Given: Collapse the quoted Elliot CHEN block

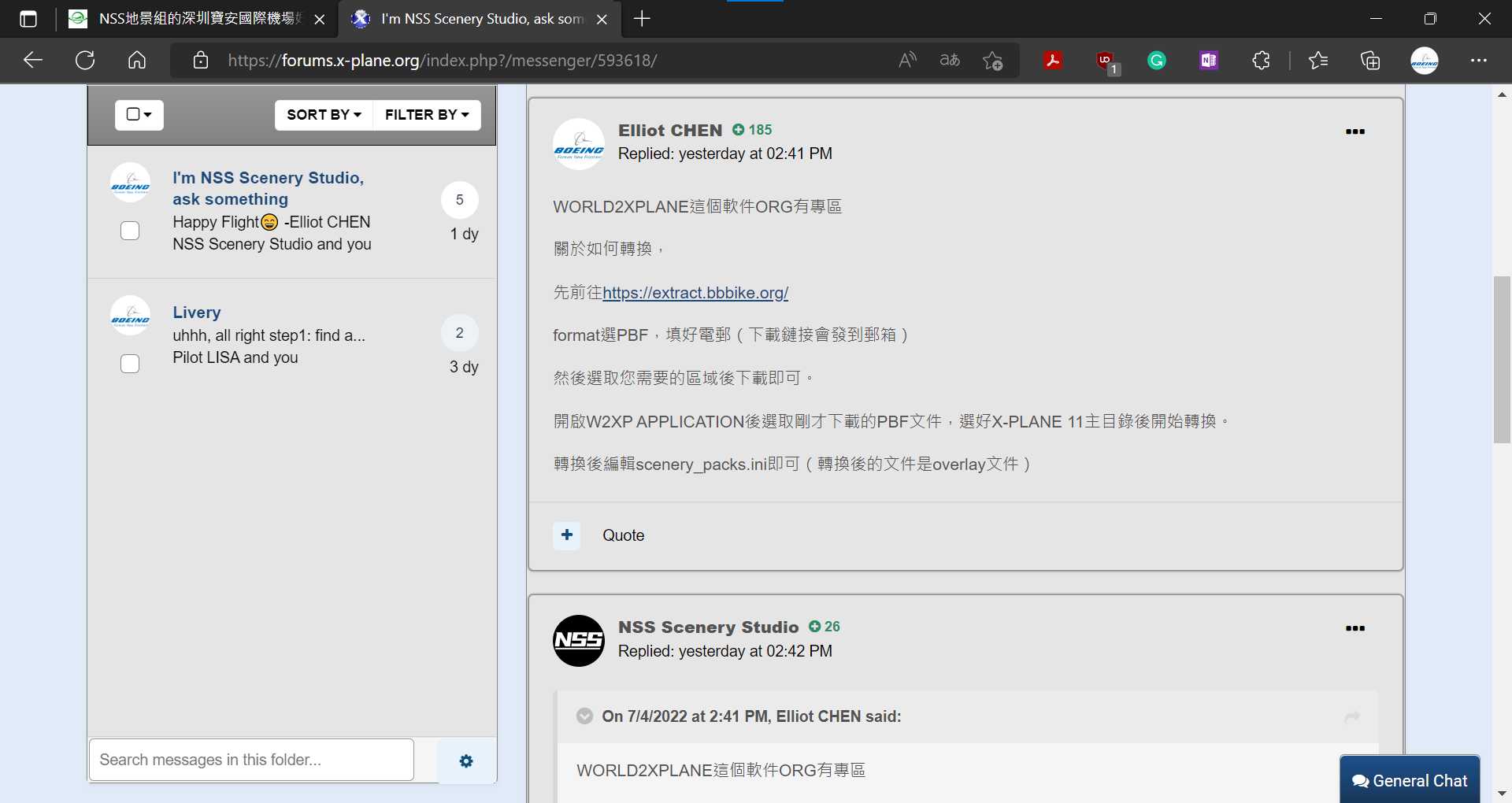Looking at the screenshot, I should 584,716.
